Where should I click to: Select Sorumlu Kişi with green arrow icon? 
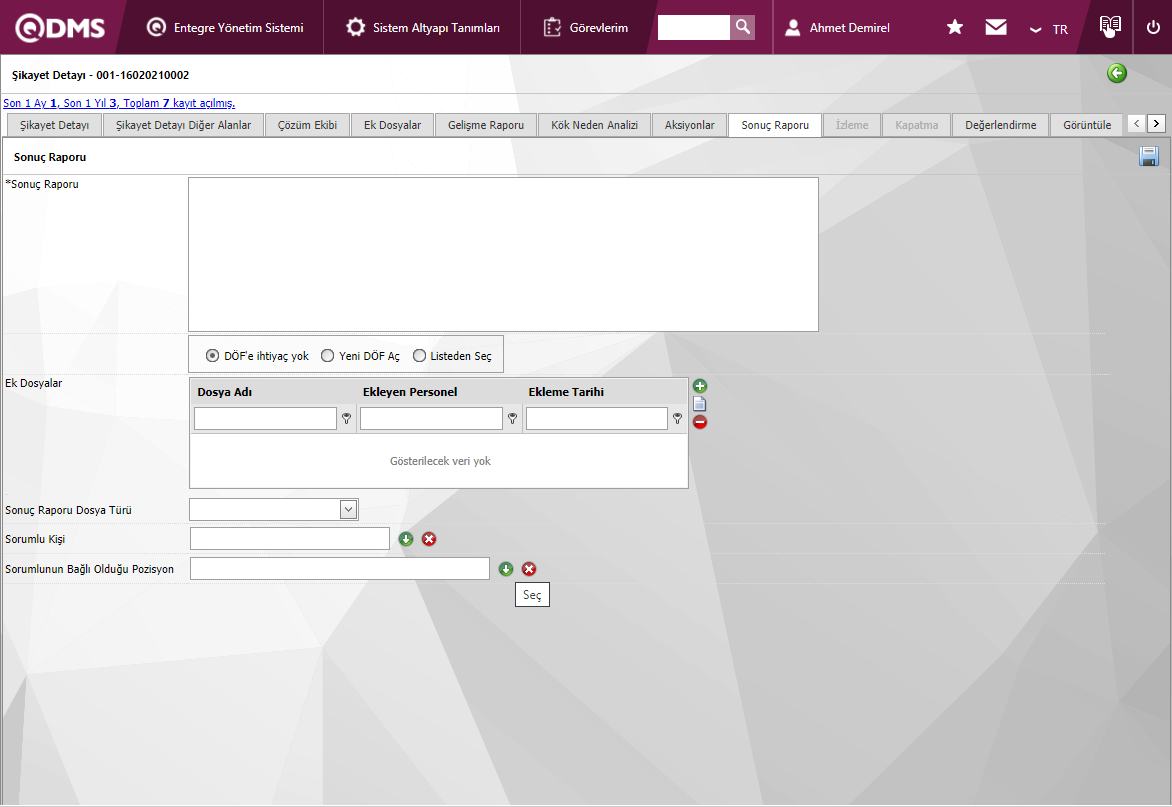coord(406,539)
